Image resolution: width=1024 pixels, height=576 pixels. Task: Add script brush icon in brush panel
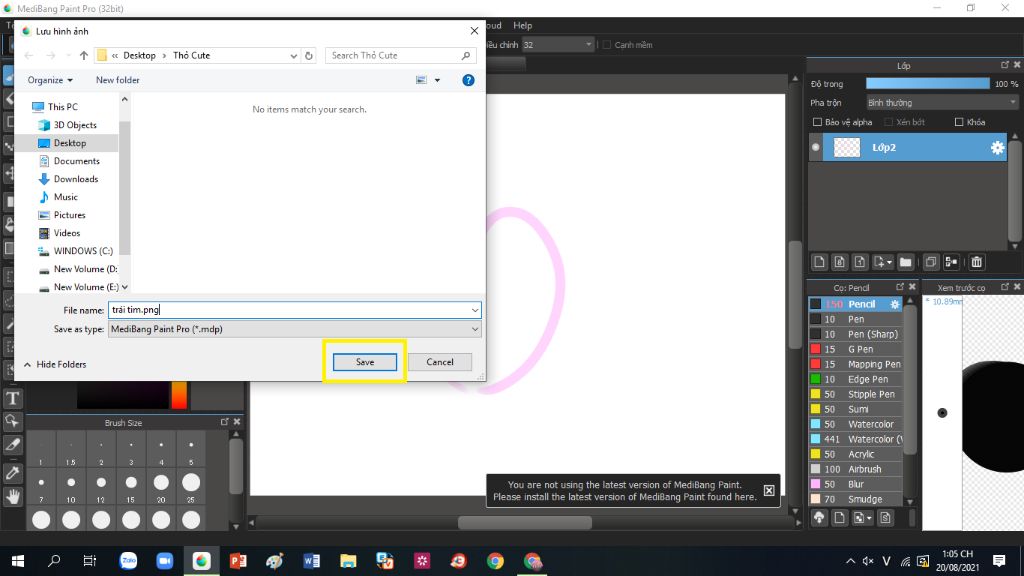[886, 518]
